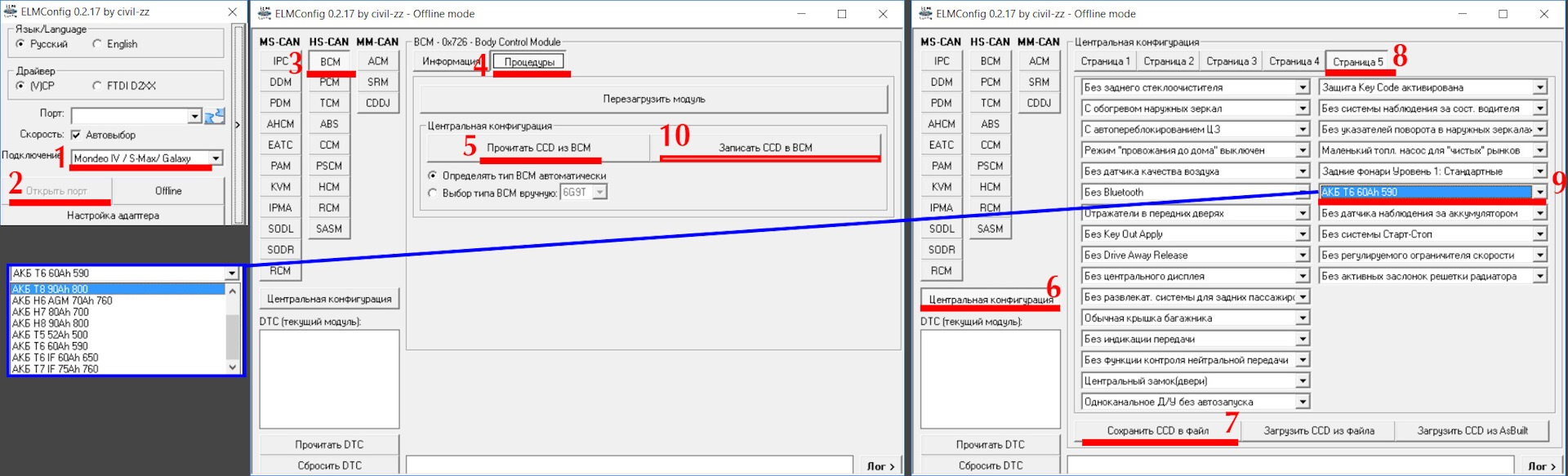
Task: Click the scroll-down arrow in the АКБ battery list
Action: click(233, 367)
